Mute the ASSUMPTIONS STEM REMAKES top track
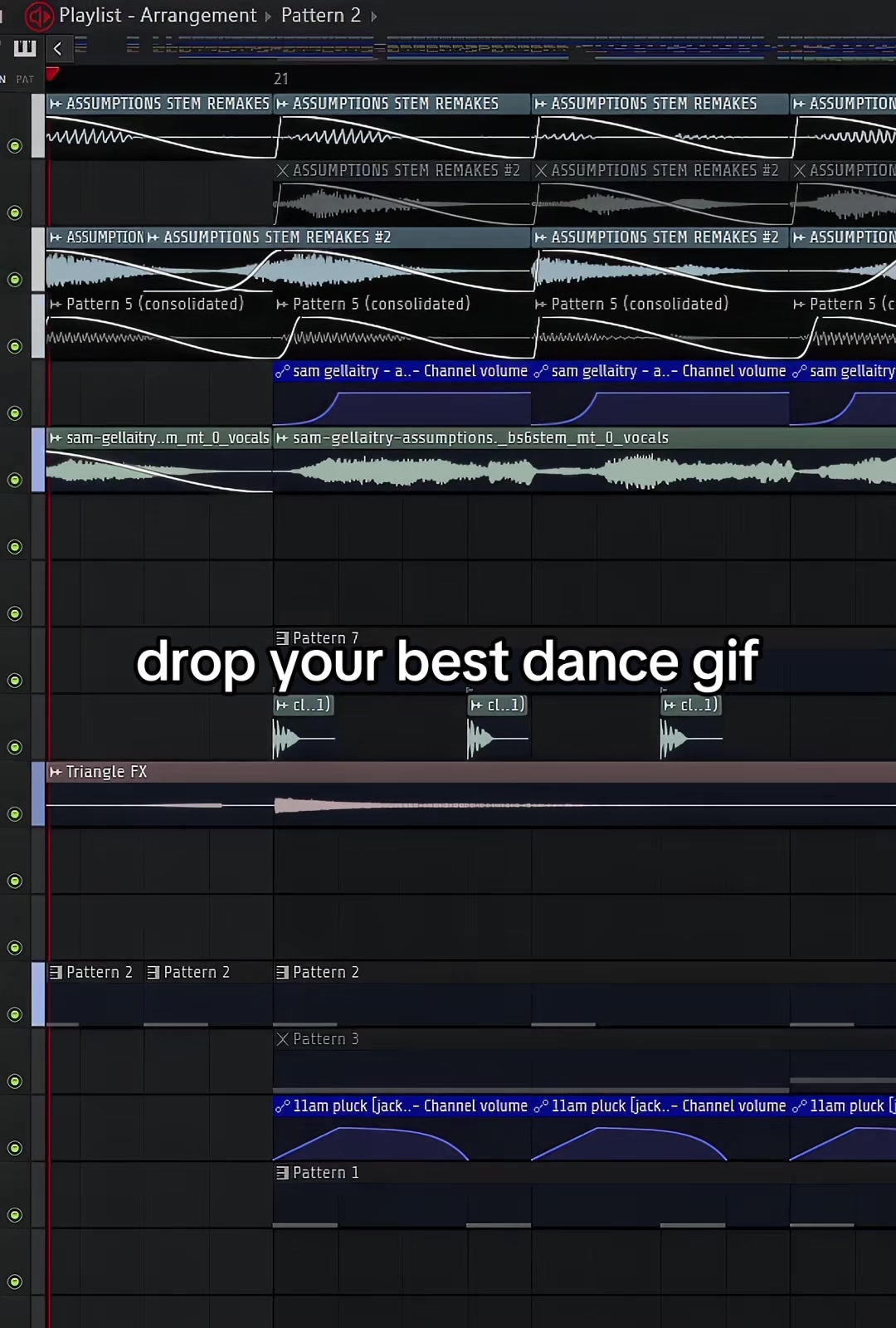Image resolution: width=896 pixels, height=1328 pixels. click(14, 146)
